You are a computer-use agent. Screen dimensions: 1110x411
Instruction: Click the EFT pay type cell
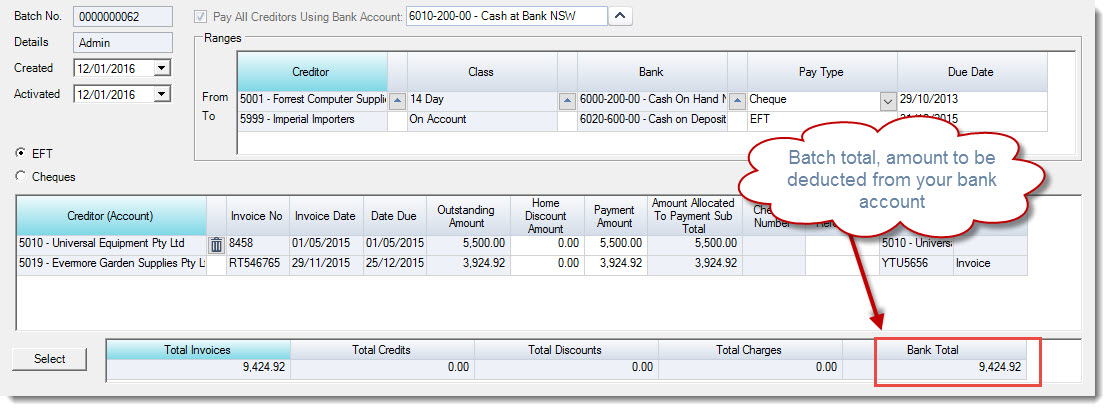[822, 120]
